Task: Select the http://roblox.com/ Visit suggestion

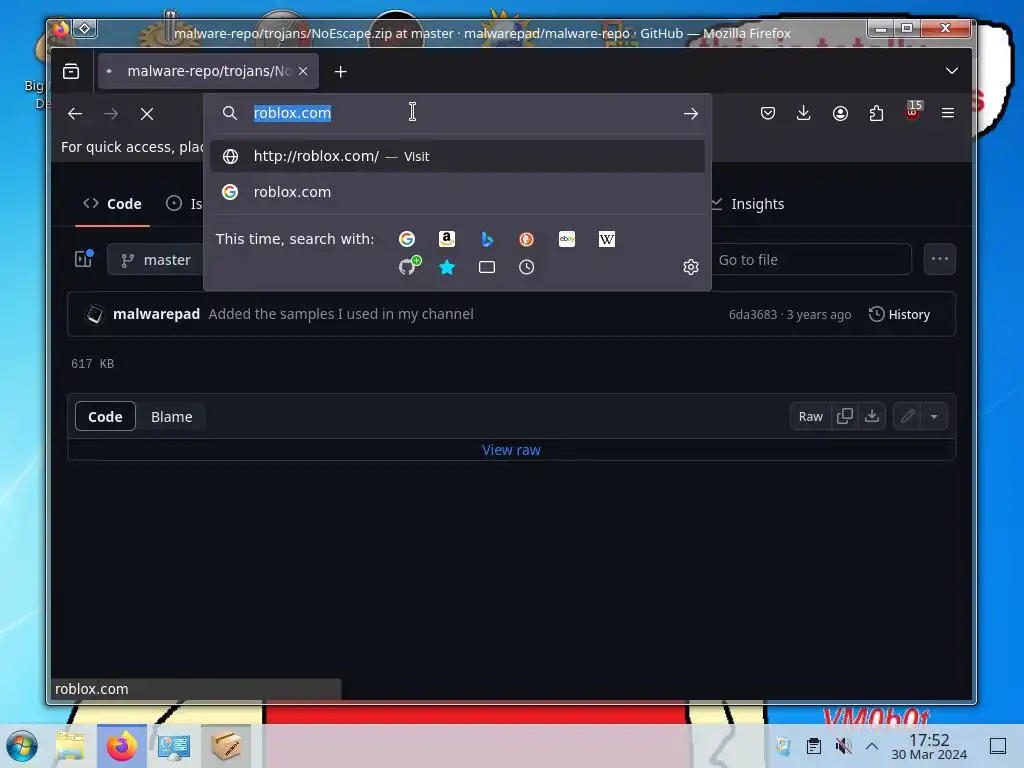Action: tap(457, 156)
